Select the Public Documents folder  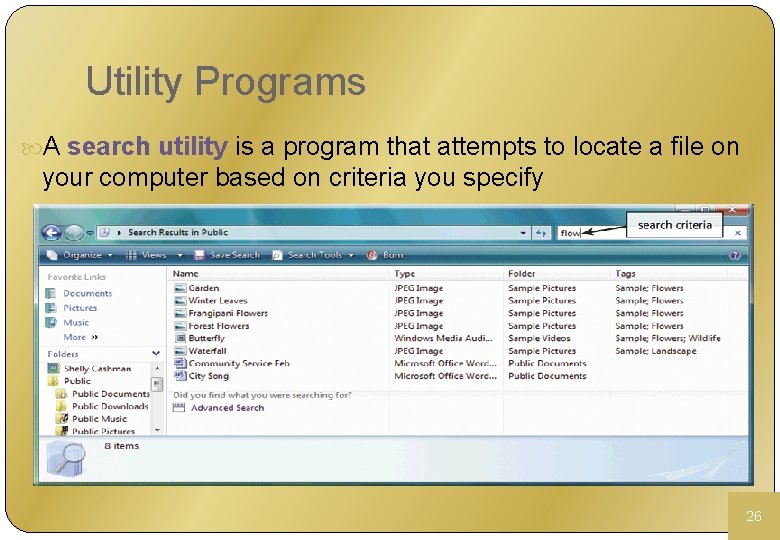click(x=110, y=394)
